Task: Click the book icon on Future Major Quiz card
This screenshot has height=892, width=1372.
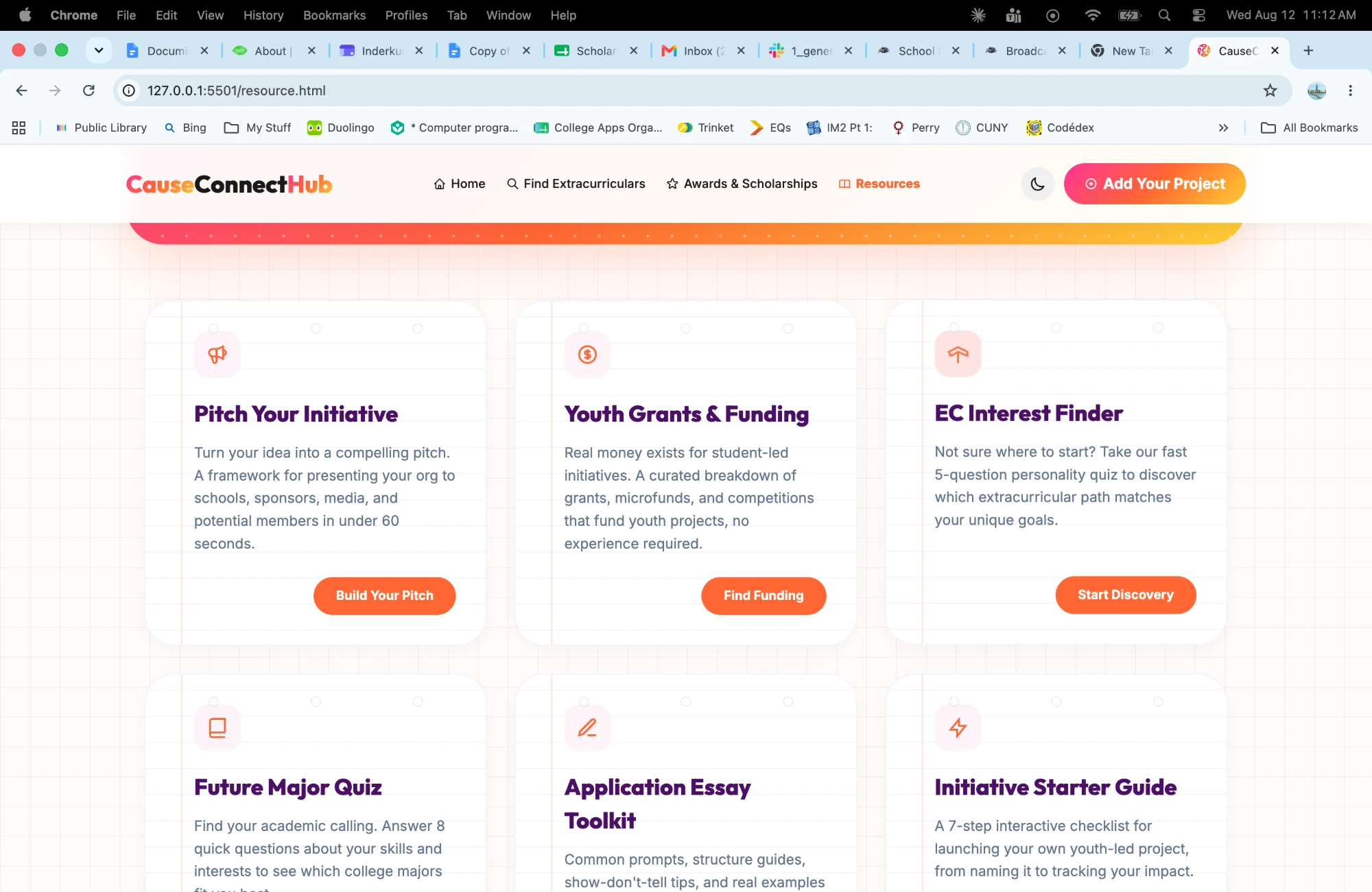Action: pyautogui.click(x=217, y=727)
